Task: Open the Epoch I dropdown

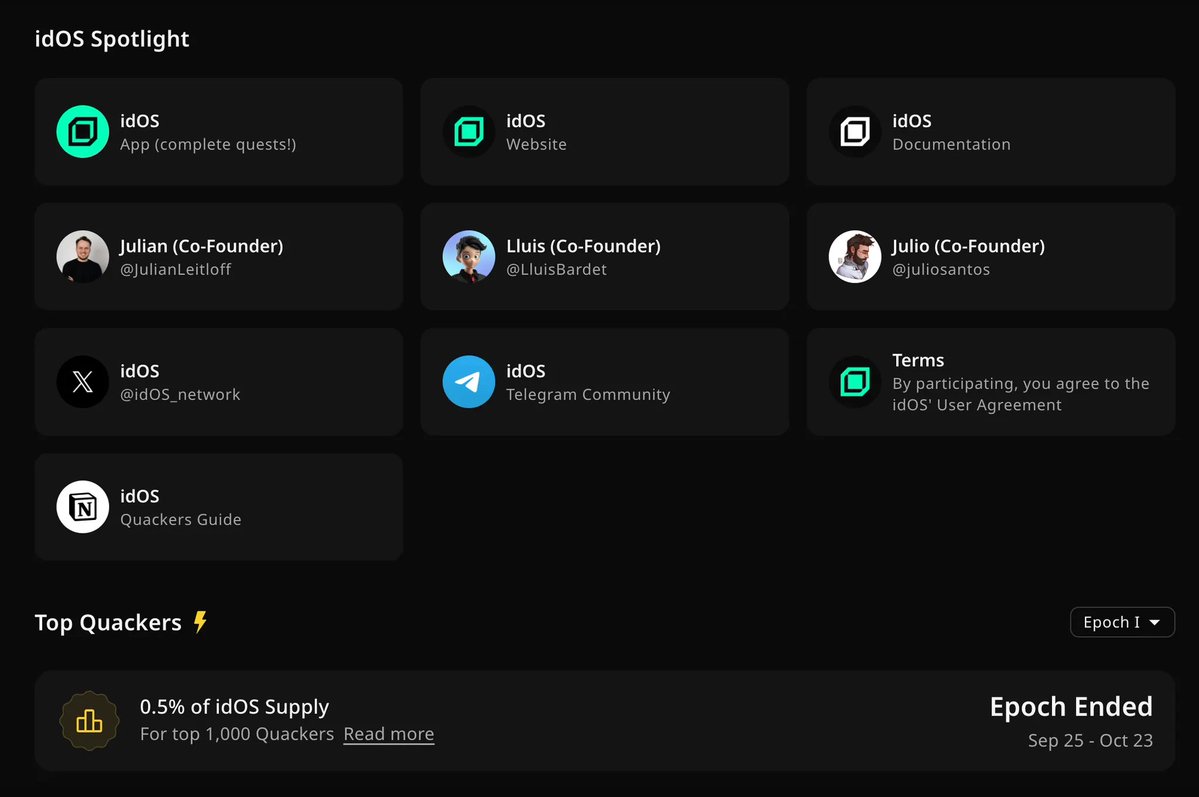Action: 1122,622
